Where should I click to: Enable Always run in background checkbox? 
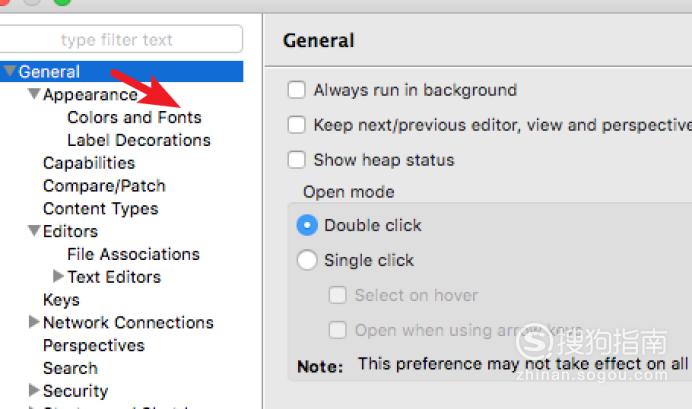296,90
